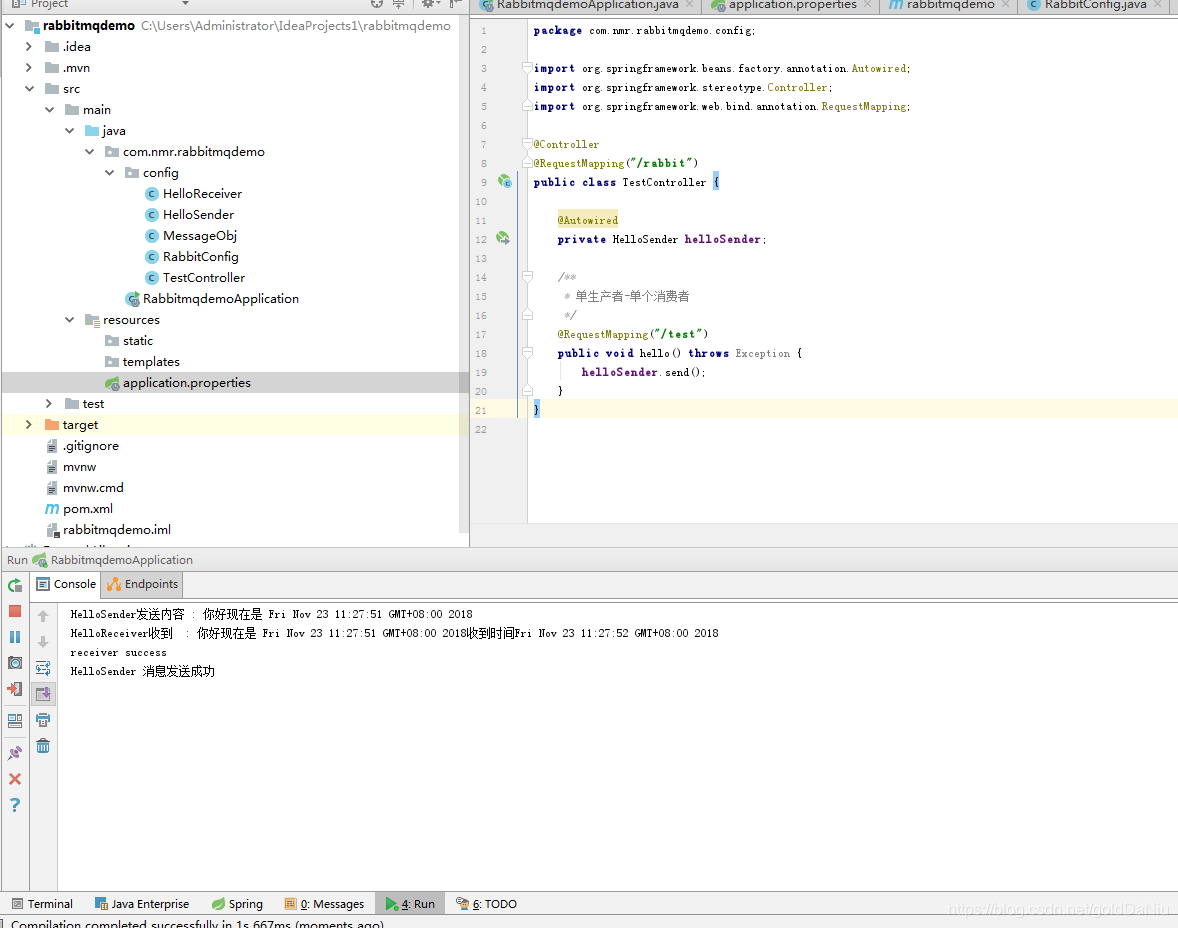Collapse the main folder
Image resolution: width=1178 pixels, height=928 pixels.
(50, 110)
